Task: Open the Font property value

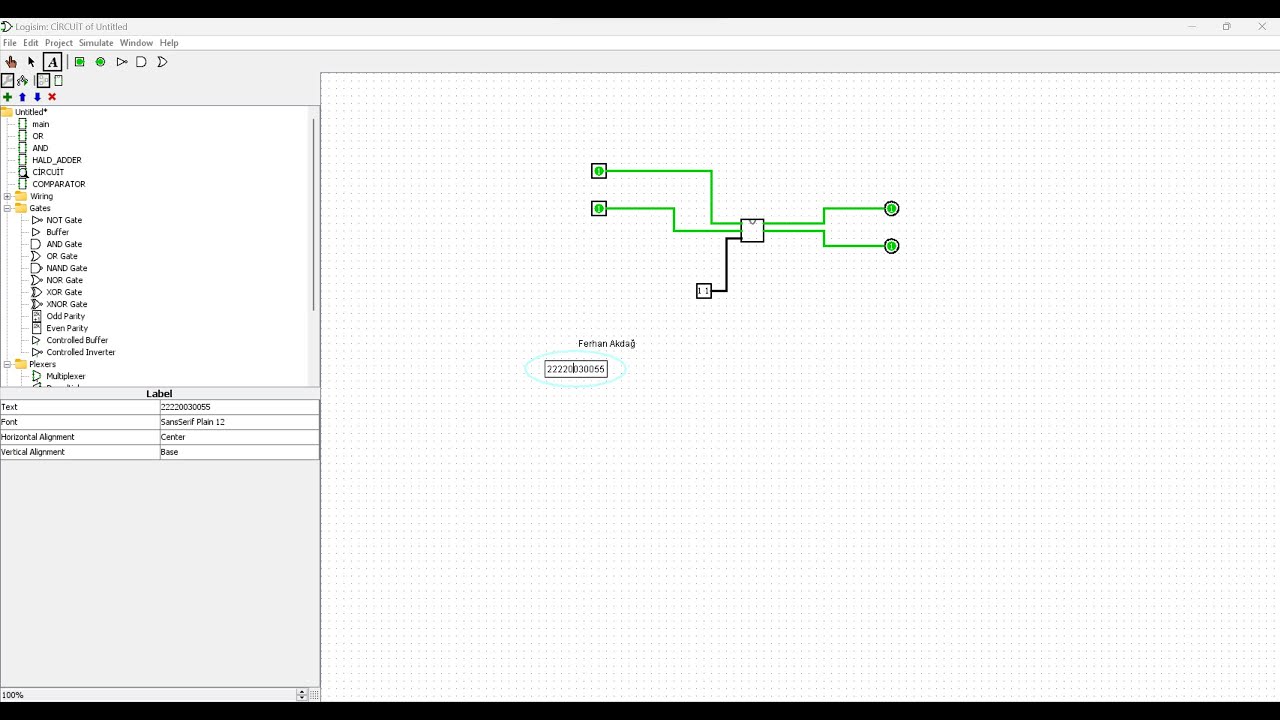Action: (x=239, y=422)
